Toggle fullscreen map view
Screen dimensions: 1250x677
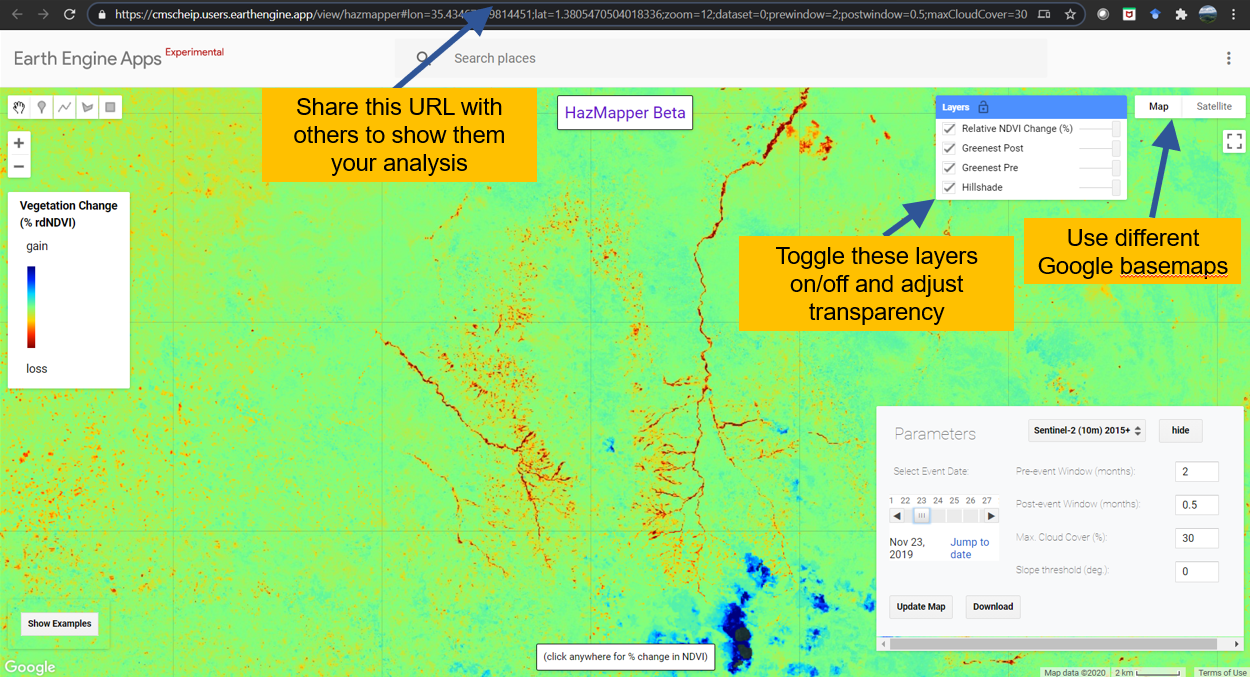(x=1233, y=142)
